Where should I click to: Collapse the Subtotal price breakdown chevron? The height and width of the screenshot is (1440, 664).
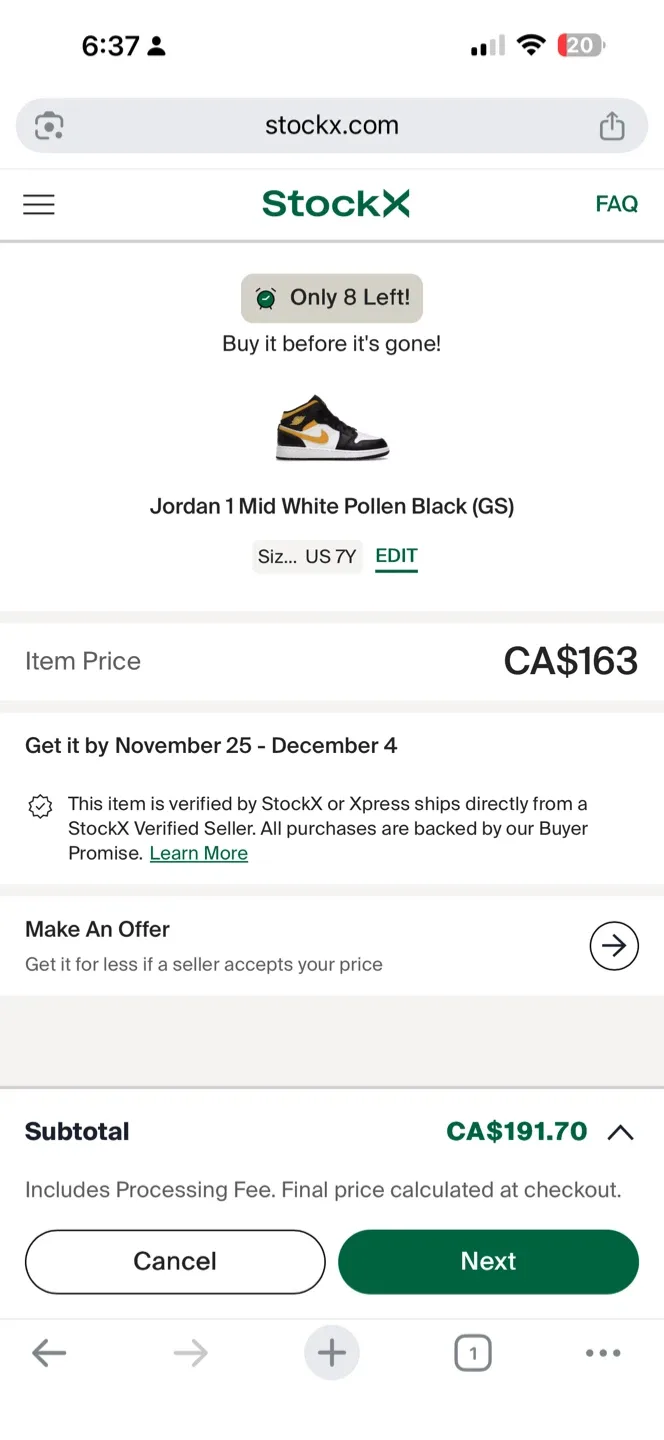pyautogui.click(x=621, y=1132)
